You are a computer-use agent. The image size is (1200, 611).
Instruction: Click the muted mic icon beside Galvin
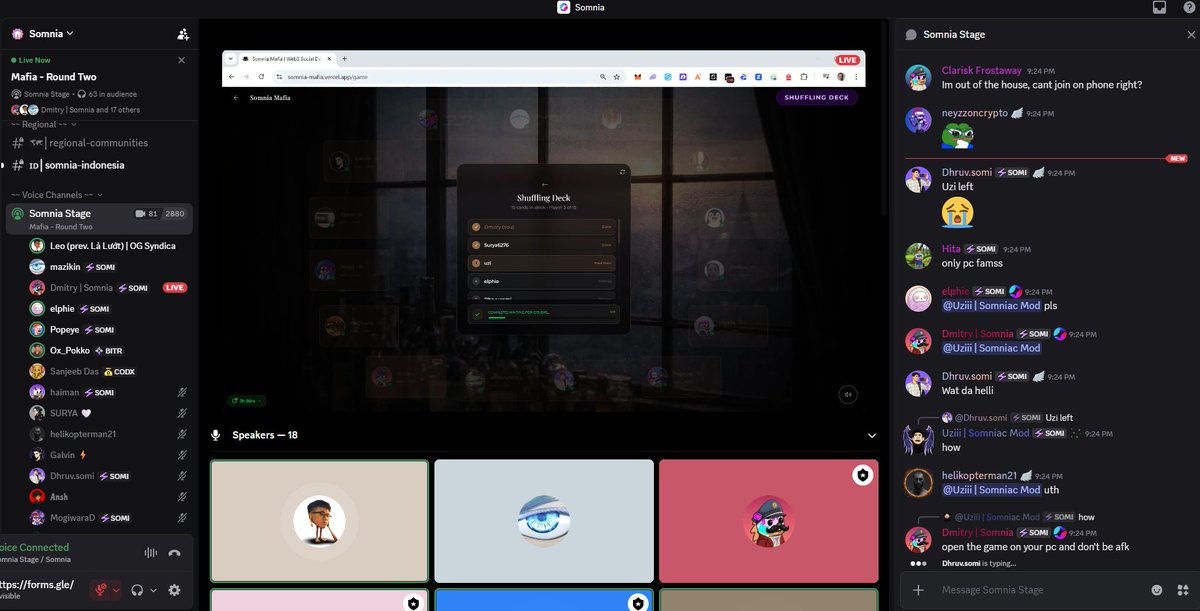[x=182, y=455]
